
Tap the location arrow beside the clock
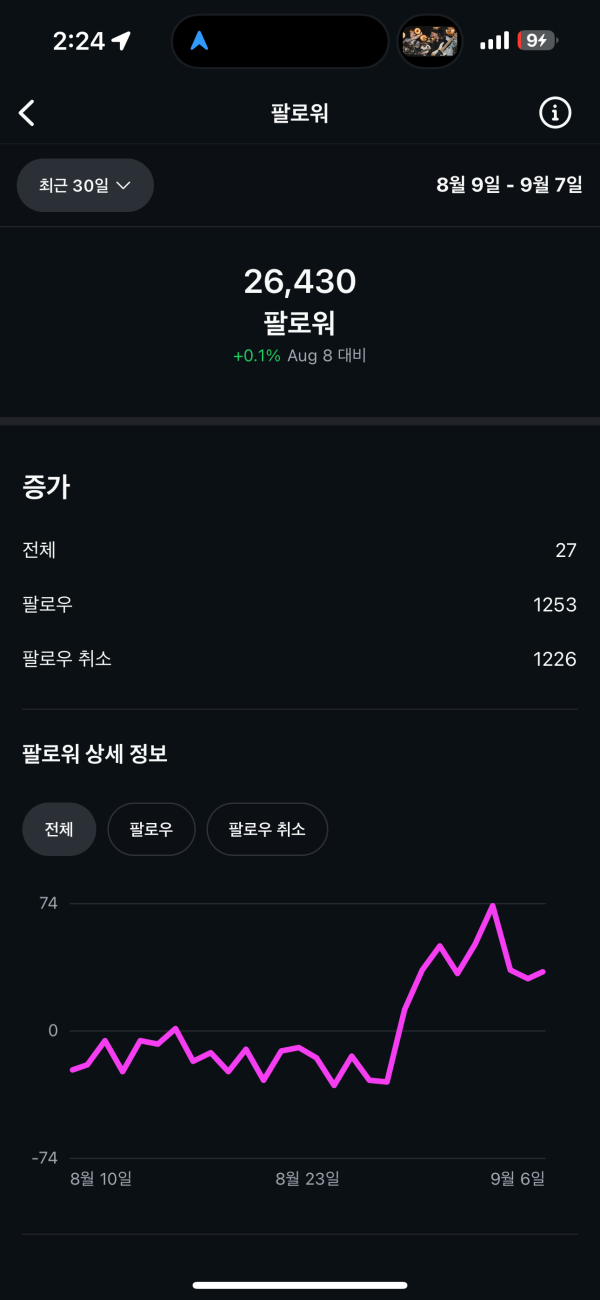coord(121,41)
